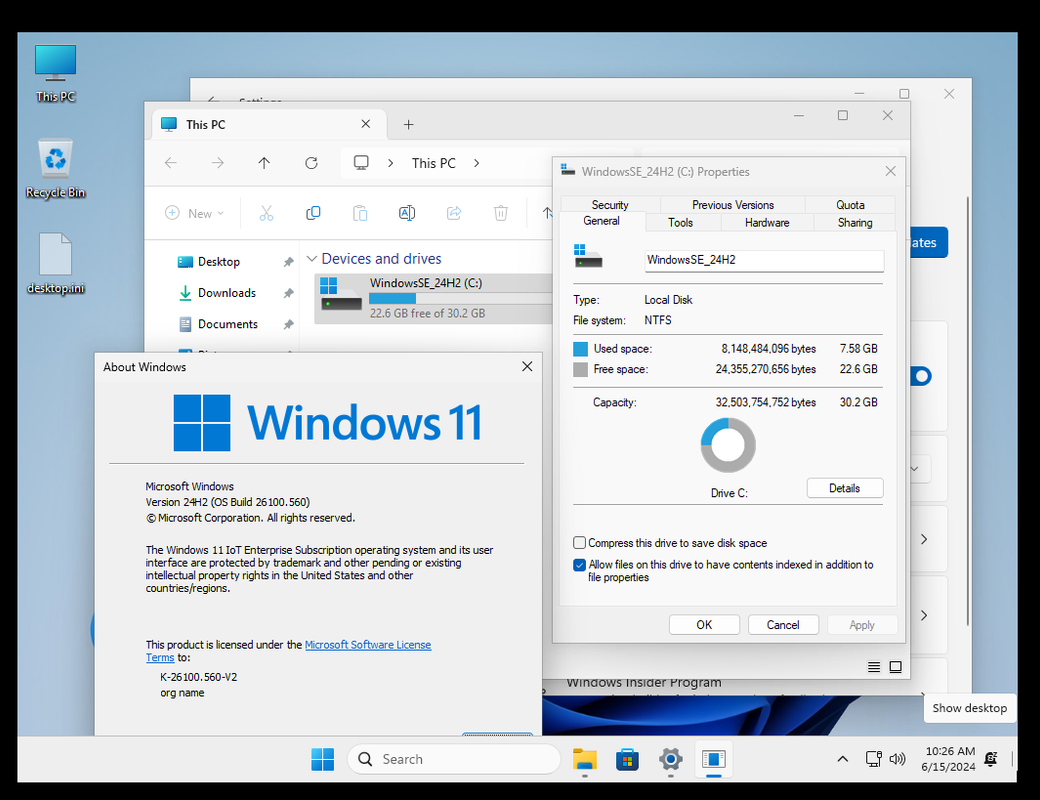Open the Windows Start menu

323,759
